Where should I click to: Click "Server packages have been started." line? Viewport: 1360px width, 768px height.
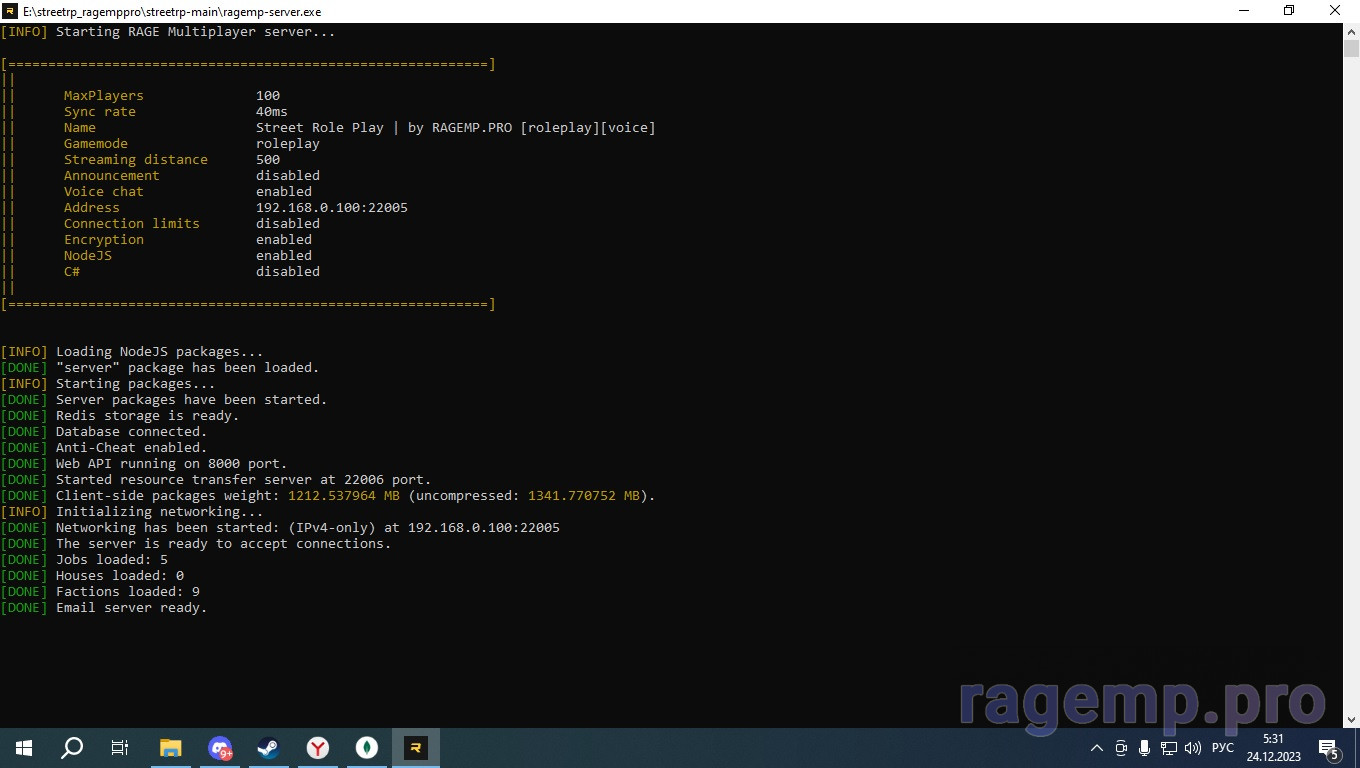164,400
